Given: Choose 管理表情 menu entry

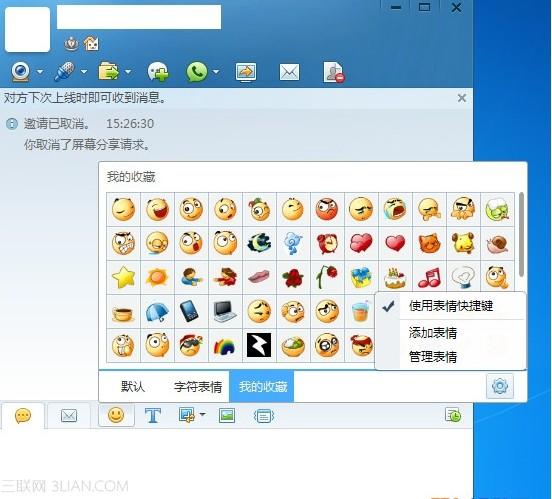Looking at the screenshot, I should (x=433, y=356).
